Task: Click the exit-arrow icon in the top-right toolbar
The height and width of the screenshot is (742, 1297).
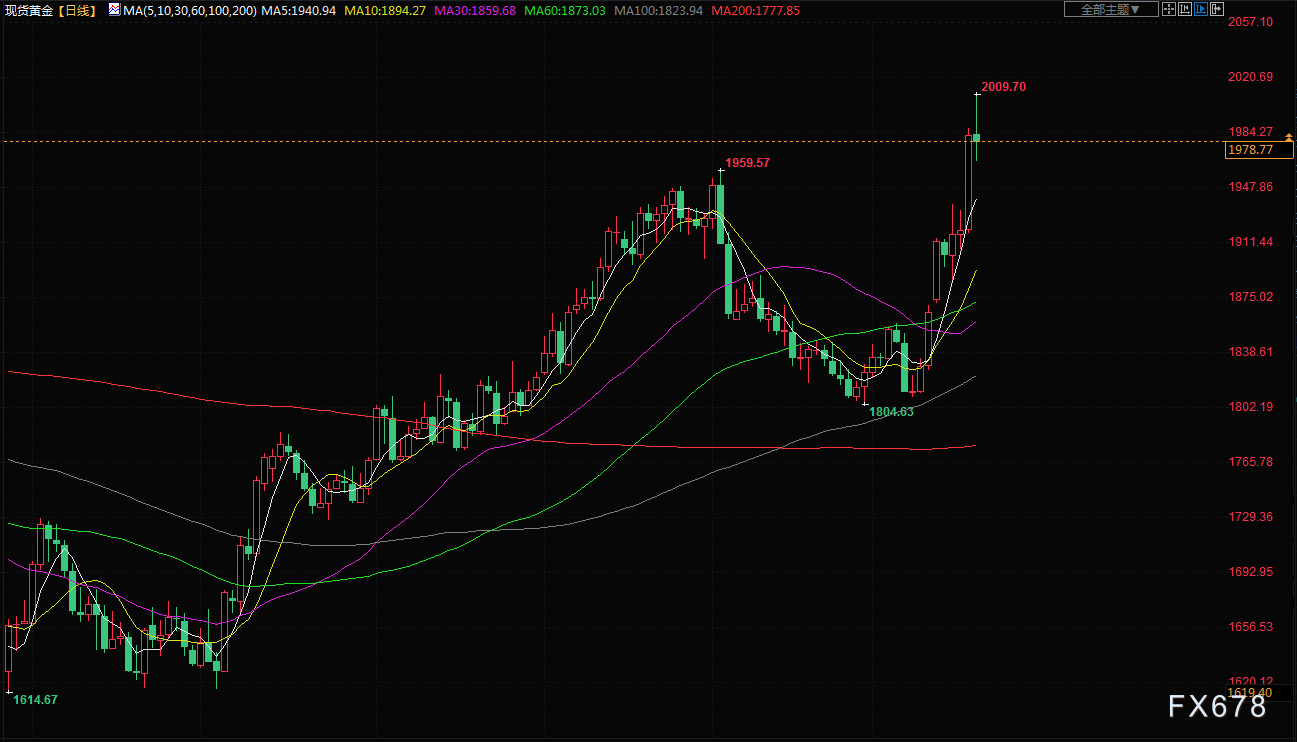Action: pos(1217,9)
